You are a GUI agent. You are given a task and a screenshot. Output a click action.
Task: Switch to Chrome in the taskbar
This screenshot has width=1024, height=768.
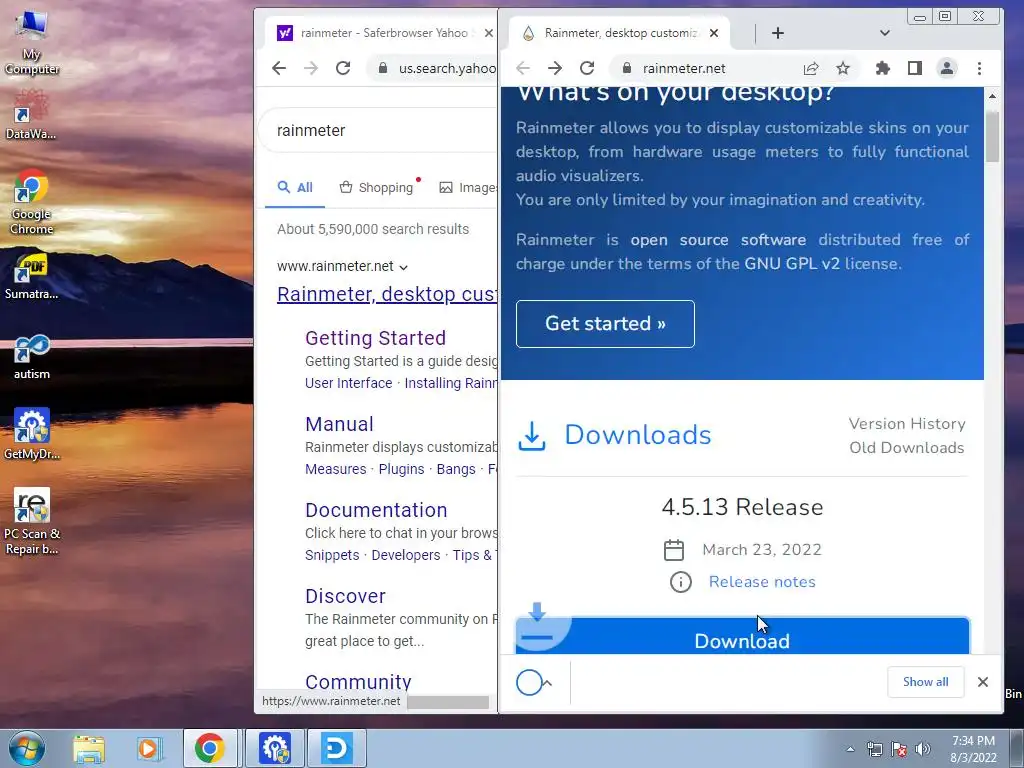210,748
